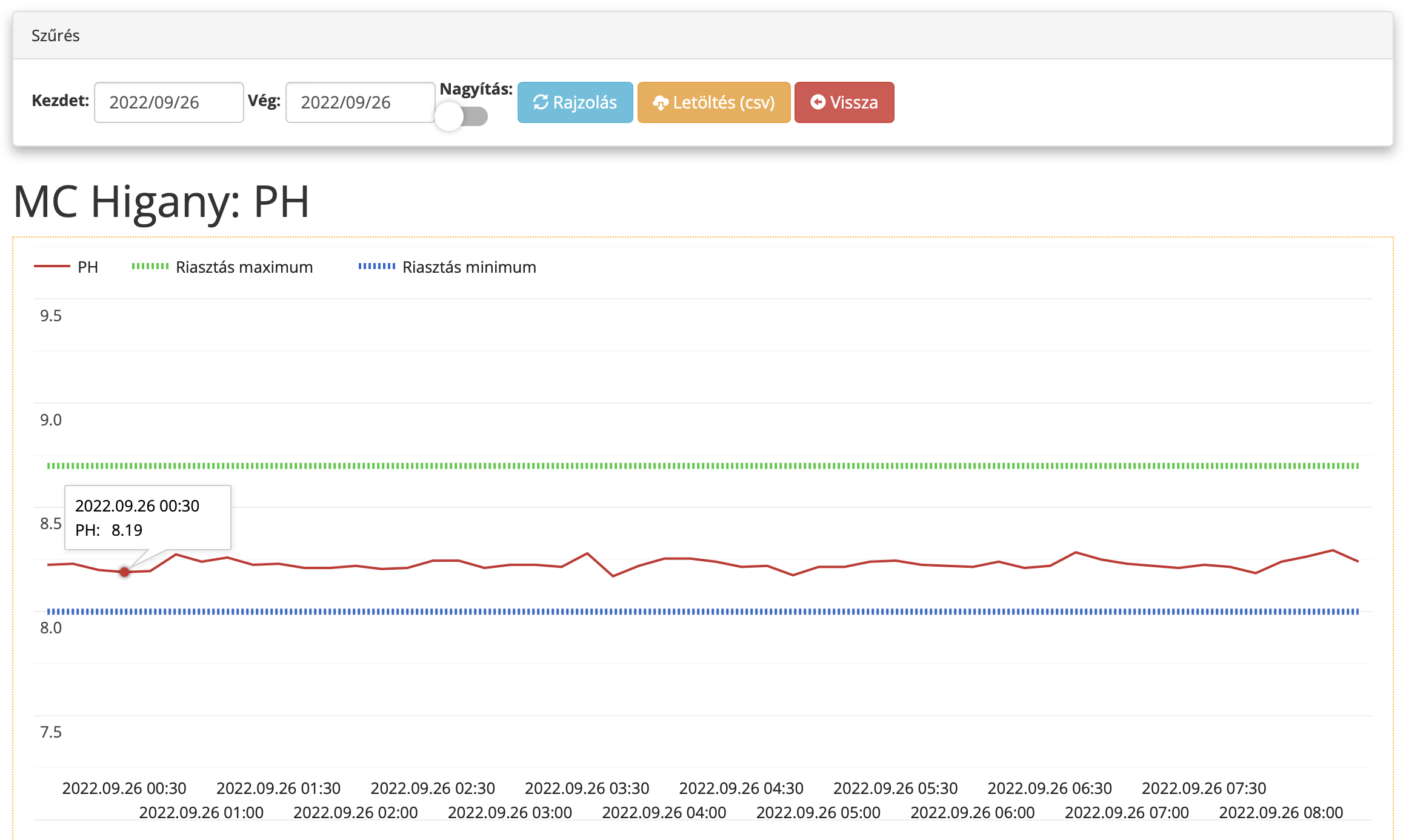1406x840 pixels.
Task: Click x-axis label 2022.09.26 07:00
Action: [x=1127, y=812]
